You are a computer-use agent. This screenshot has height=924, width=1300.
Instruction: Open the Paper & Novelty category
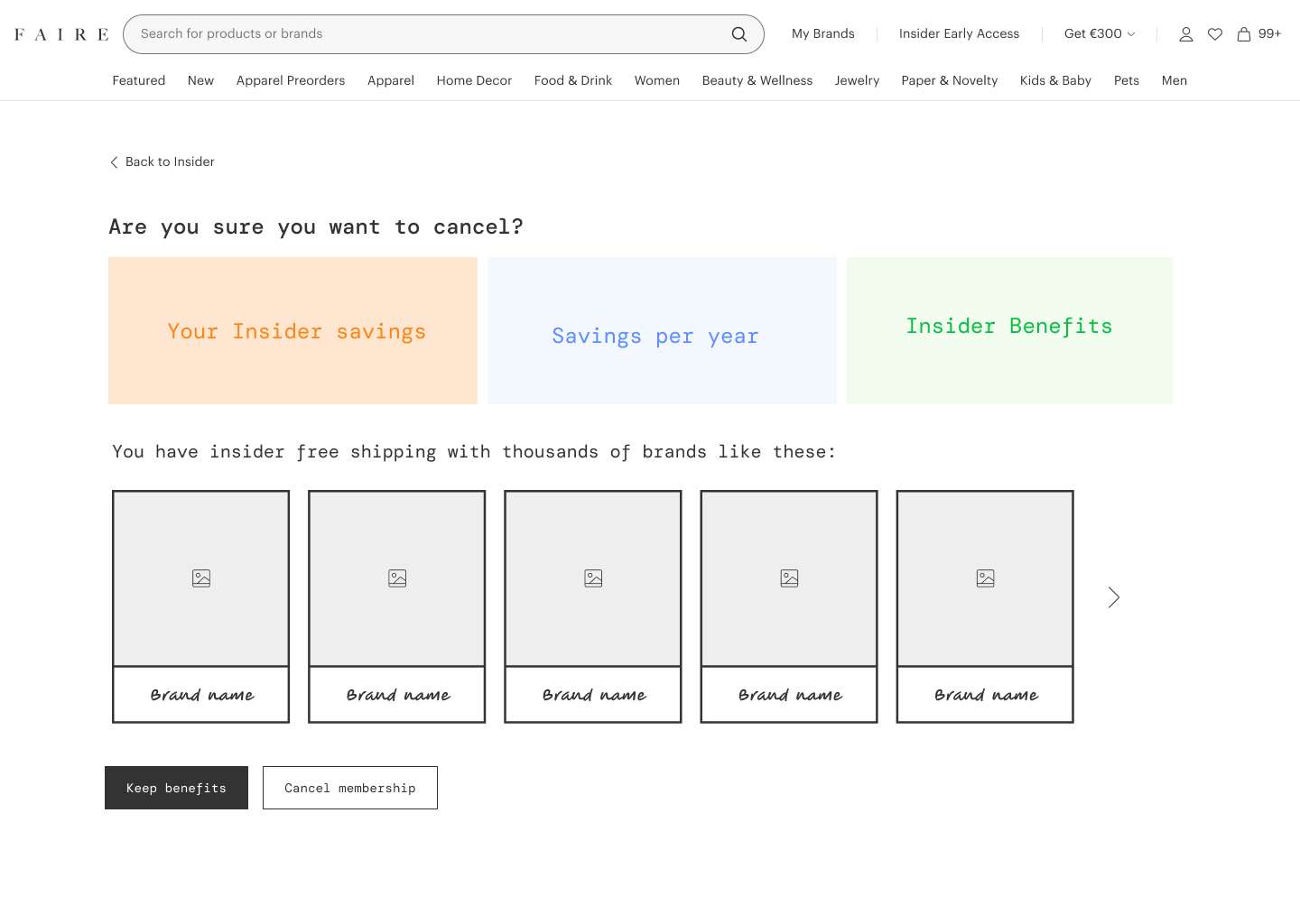(x=950, y=80)
